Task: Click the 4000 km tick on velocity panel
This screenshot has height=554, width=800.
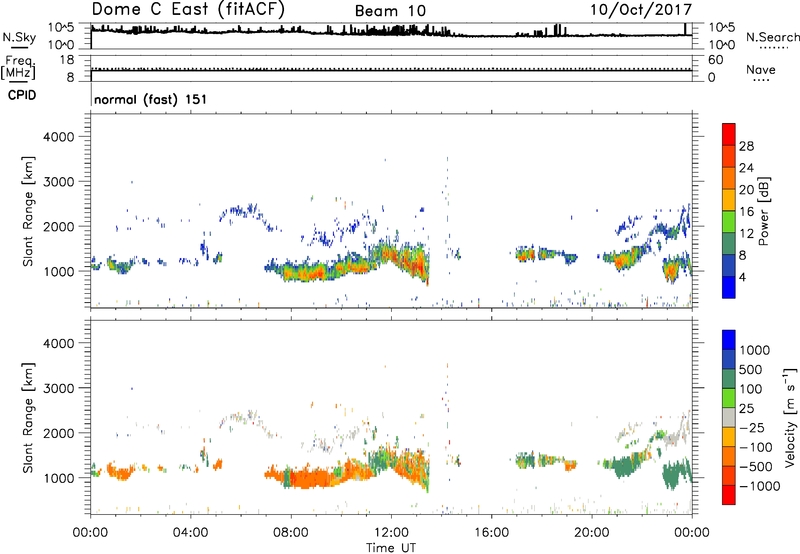Action: pyautogui.click(x=59, y=343)
